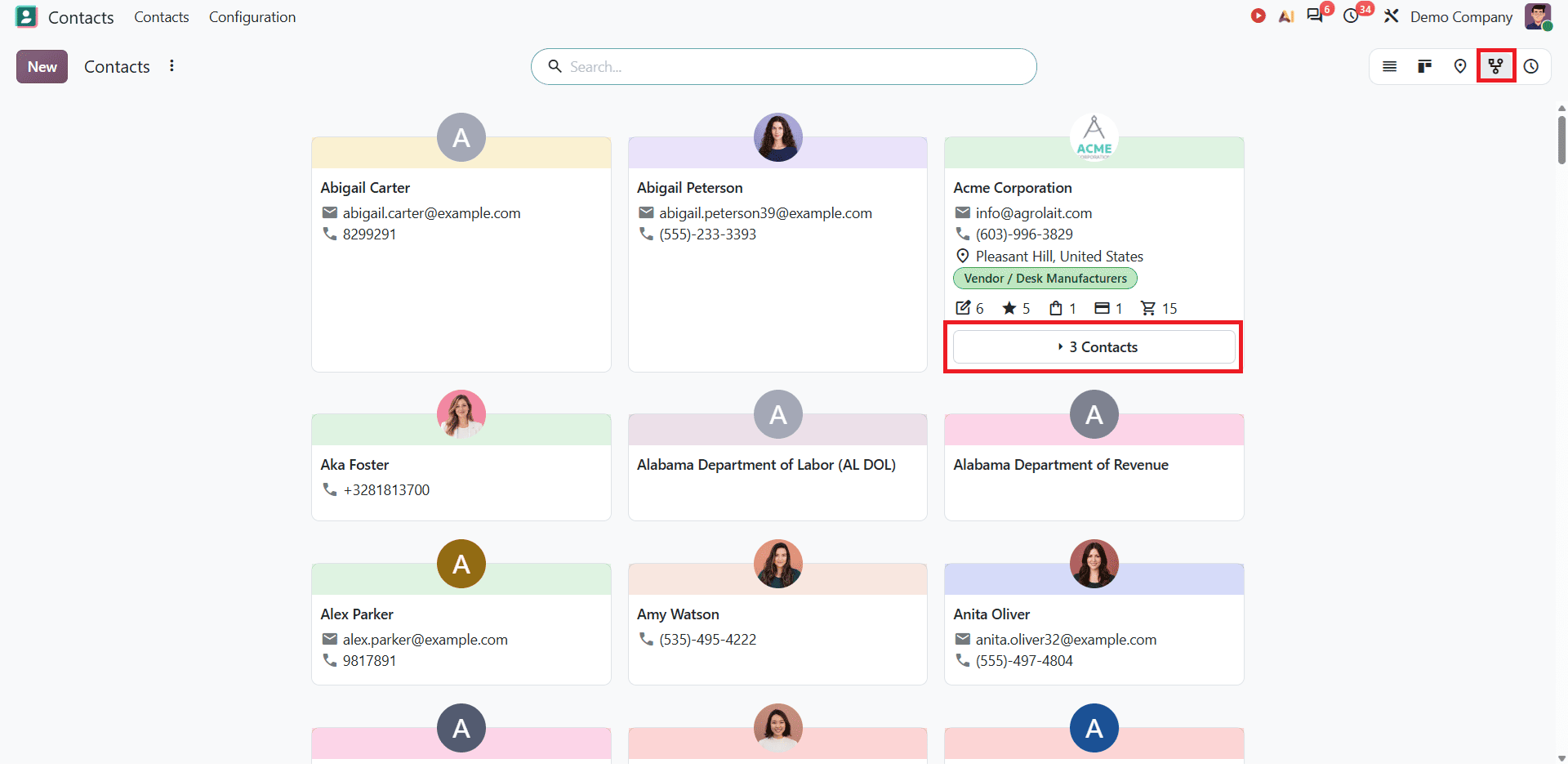This screenshot has width=1568, height=768.
Task: Open Abigail Carter's contact card
Action: pyautogui.click(x=461, y=255)
